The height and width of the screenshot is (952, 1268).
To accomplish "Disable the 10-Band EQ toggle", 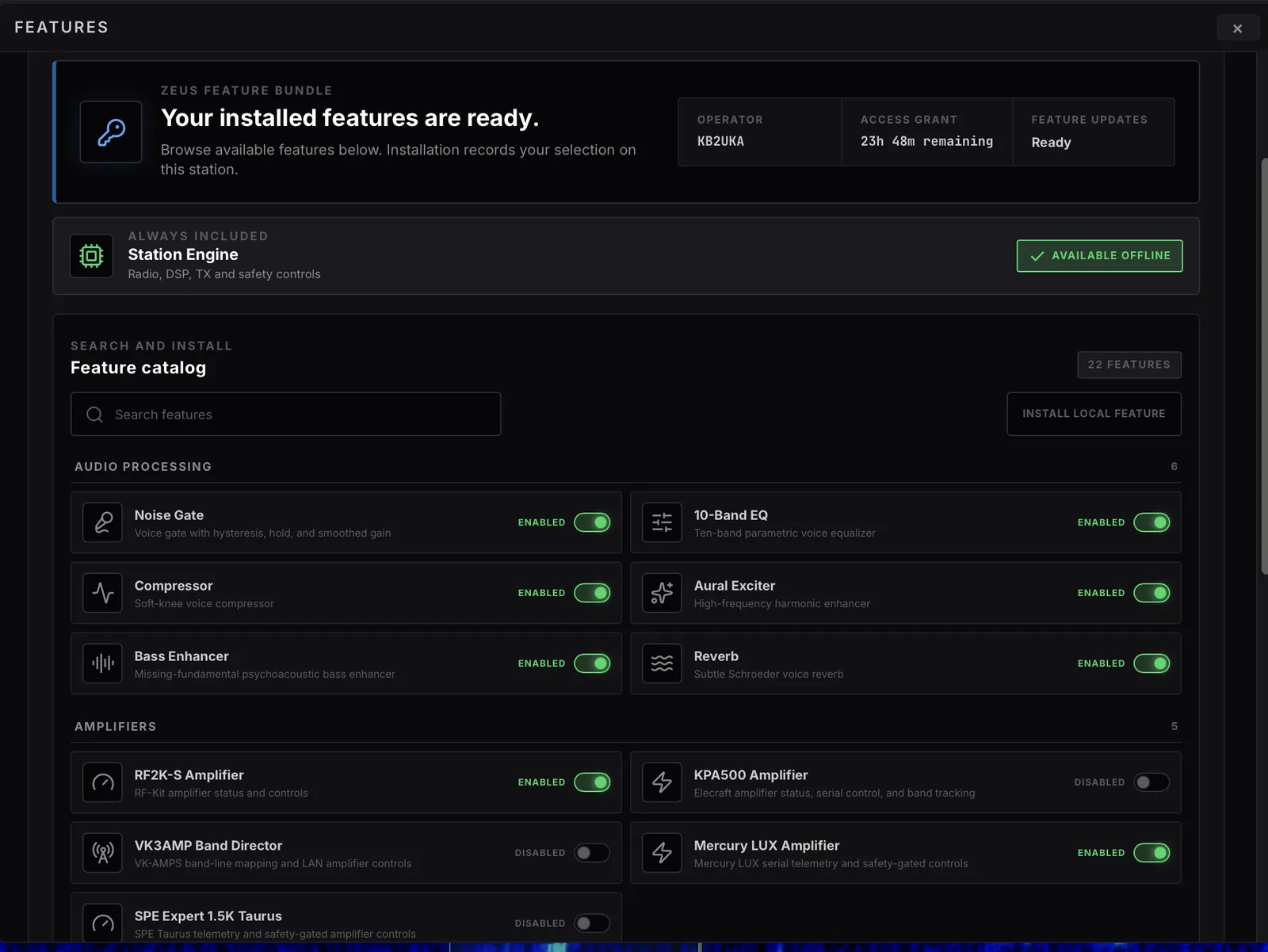I will point(1152,522).
